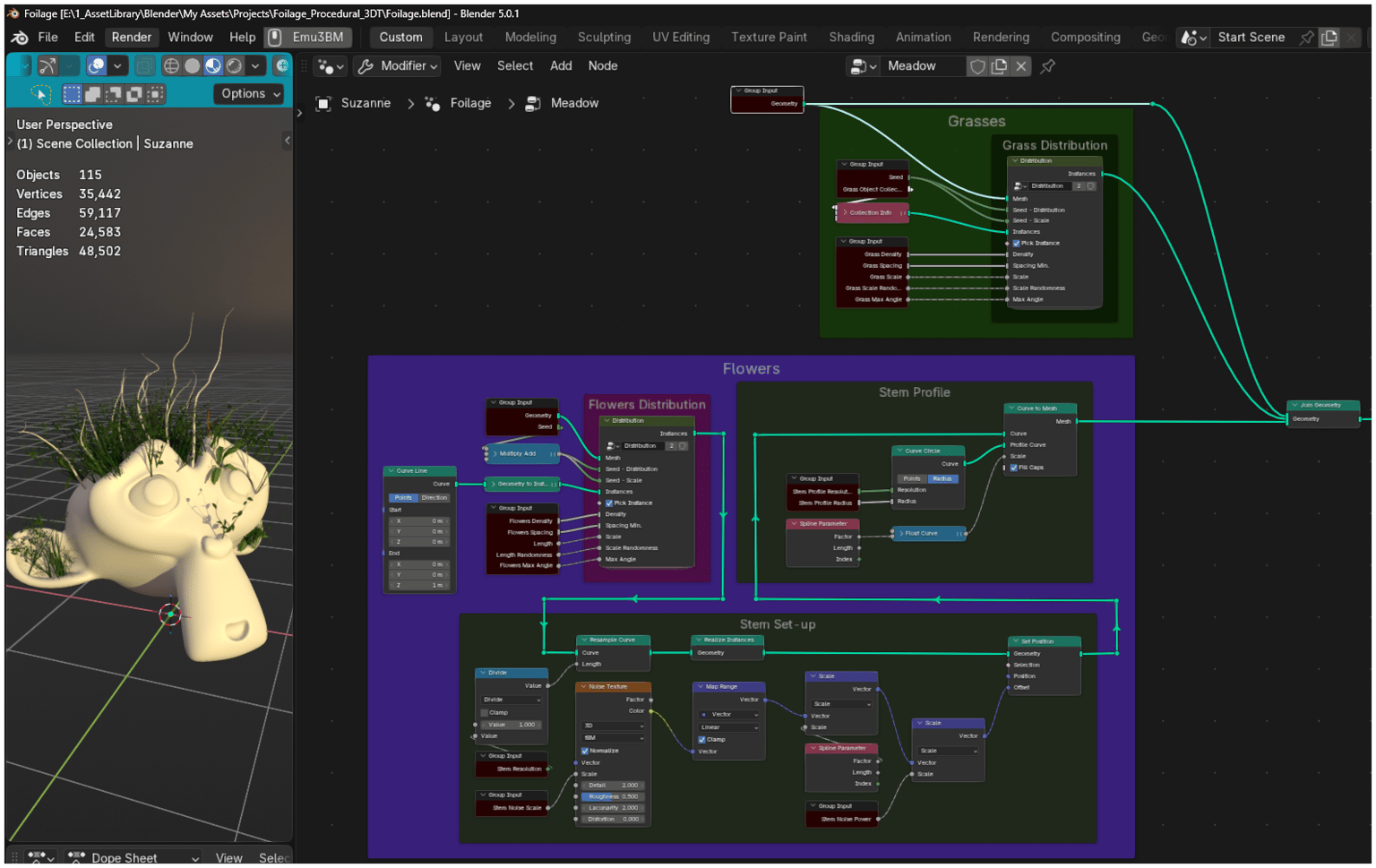Screen dimensions: 1376x868
Task: Select Radius mode on Curve Circle
Action: pyautogui.click(x=942, y=479)
